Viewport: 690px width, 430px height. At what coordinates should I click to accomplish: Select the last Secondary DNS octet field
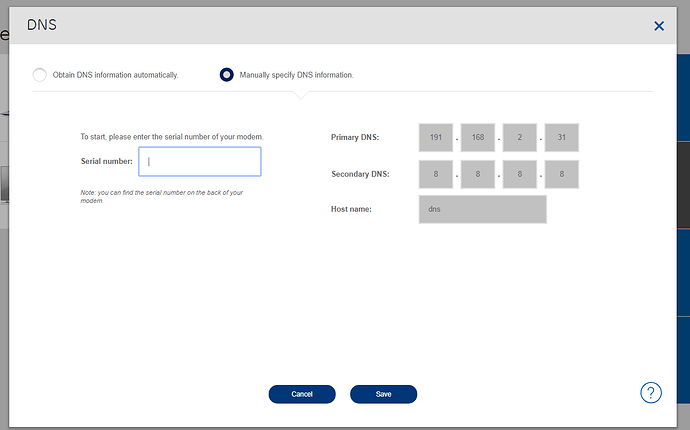coord(562,174)
